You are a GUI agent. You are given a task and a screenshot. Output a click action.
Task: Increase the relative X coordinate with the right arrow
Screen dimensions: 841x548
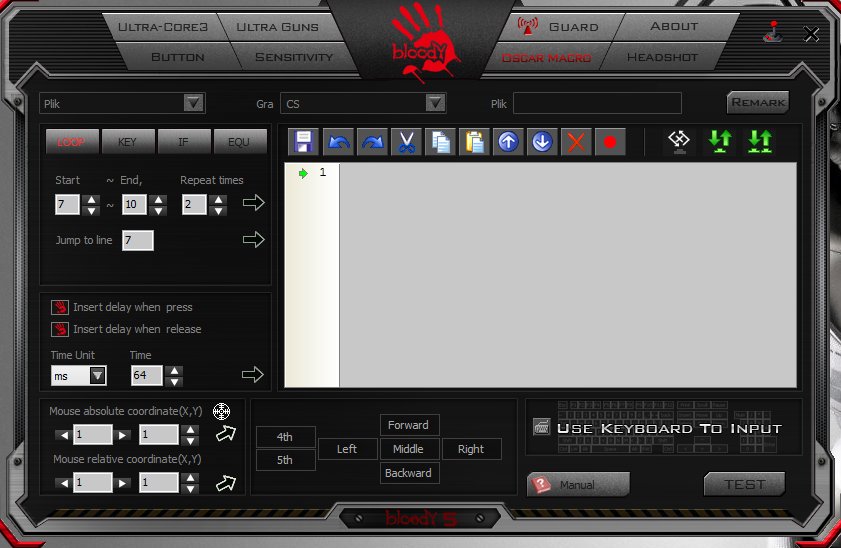point(123,483)
